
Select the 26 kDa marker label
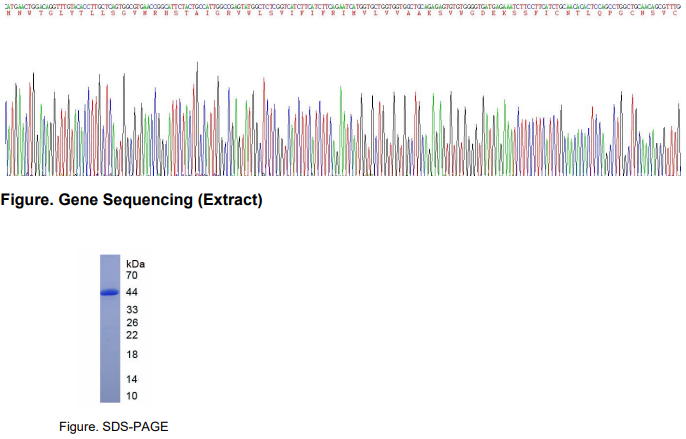(x=132, y=323)
